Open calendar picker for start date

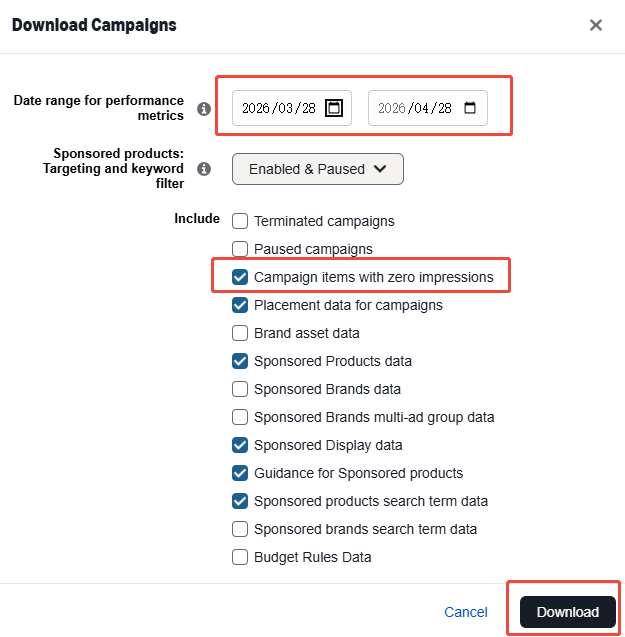334,108
